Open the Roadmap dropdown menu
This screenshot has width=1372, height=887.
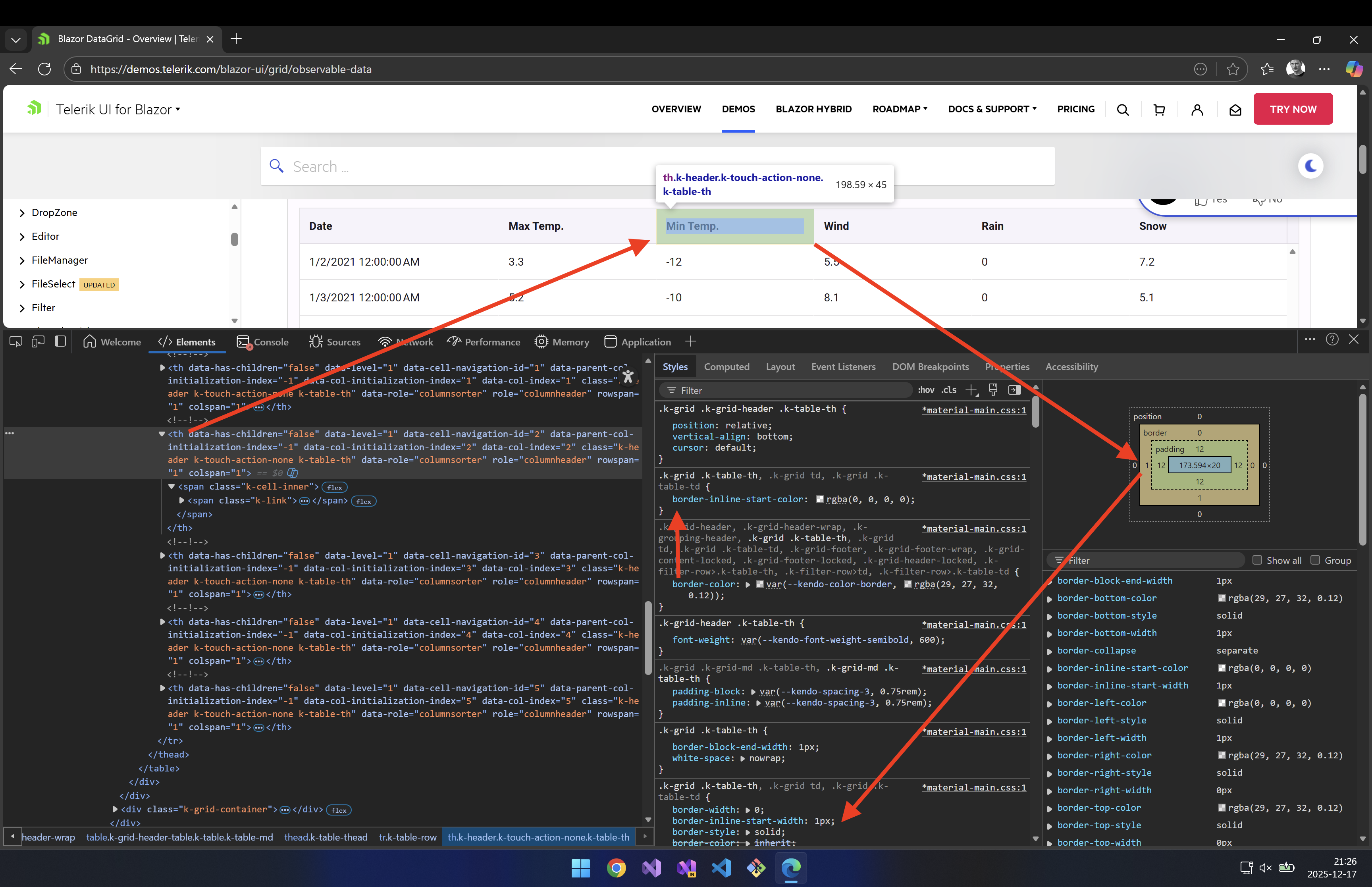(x=899, y=109)
